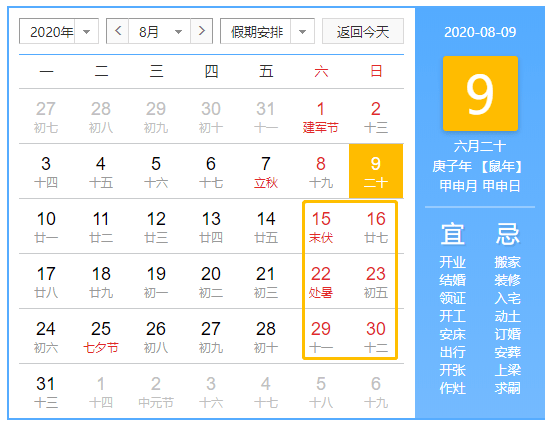The height and width of the screenshot is (426, 552).
Task: Select highlighted date 9 二十
Action: point(376,171)
